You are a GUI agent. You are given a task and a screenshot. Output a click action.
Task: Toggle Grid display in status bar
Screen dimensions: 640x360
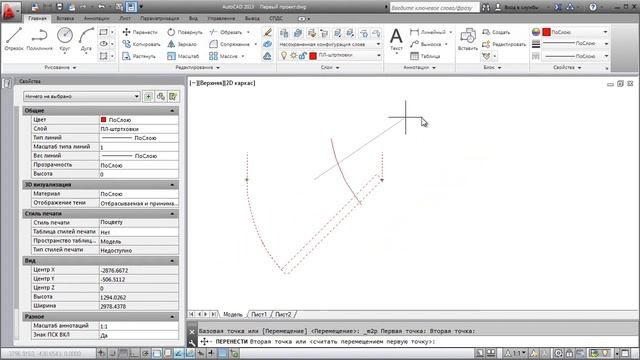click(123, 353)
